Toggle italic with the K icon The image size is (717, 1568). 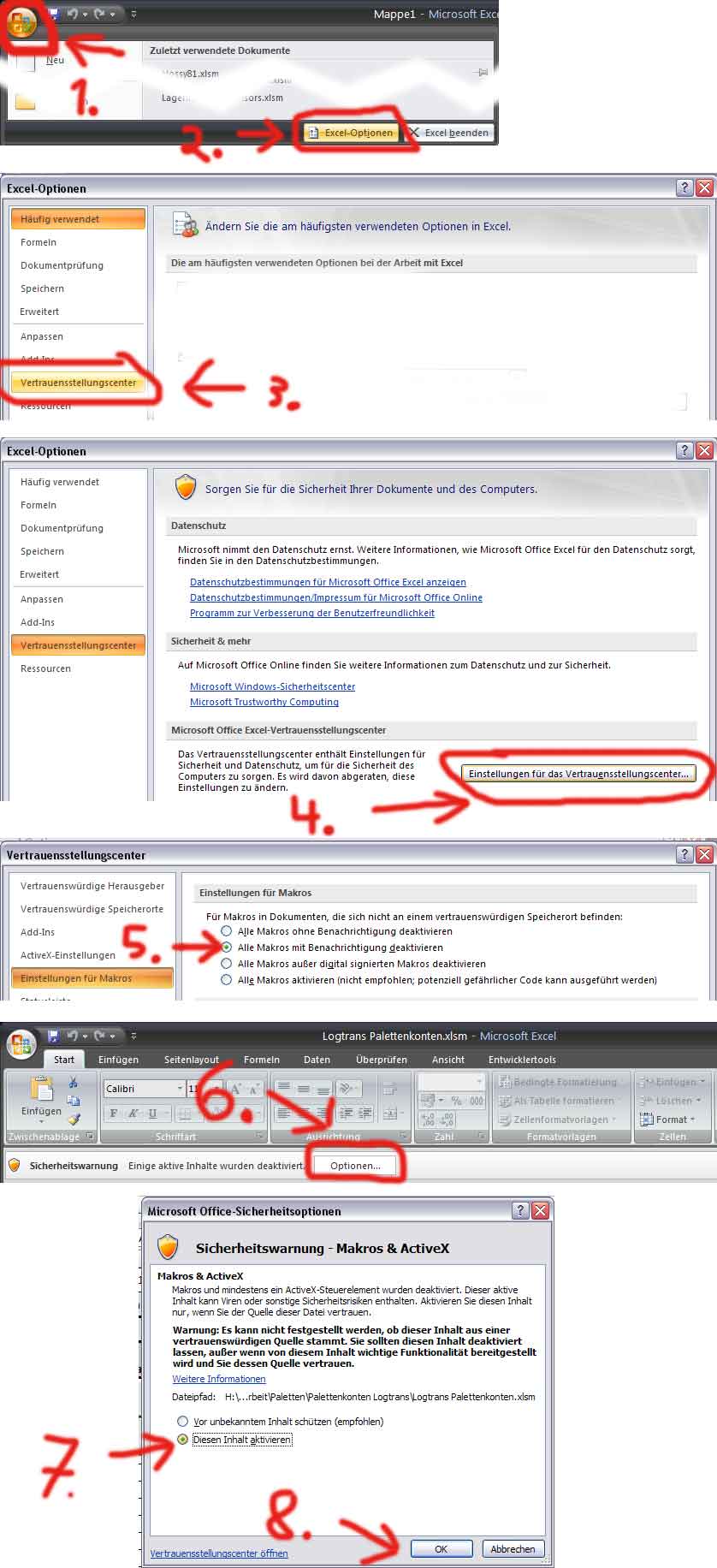pyautogui.click(x=133, y=1114)
